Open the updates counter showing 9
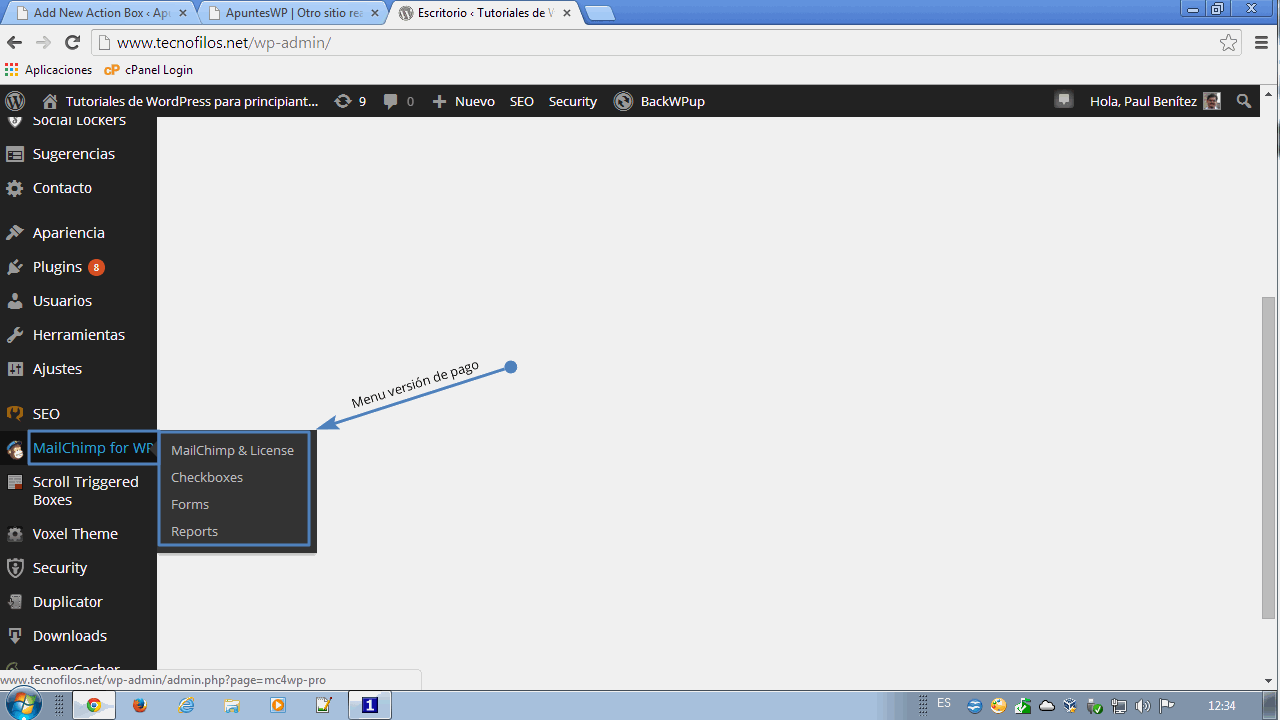The image size is (1280, 720). pyautogui.click(x=350, y=101)
